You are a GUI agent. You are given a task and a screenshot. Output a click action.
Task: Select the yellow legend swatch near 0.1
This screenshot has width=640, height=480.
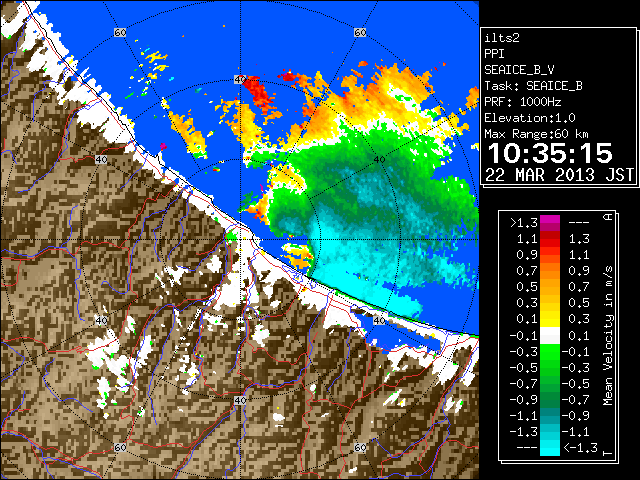point(550,319)
